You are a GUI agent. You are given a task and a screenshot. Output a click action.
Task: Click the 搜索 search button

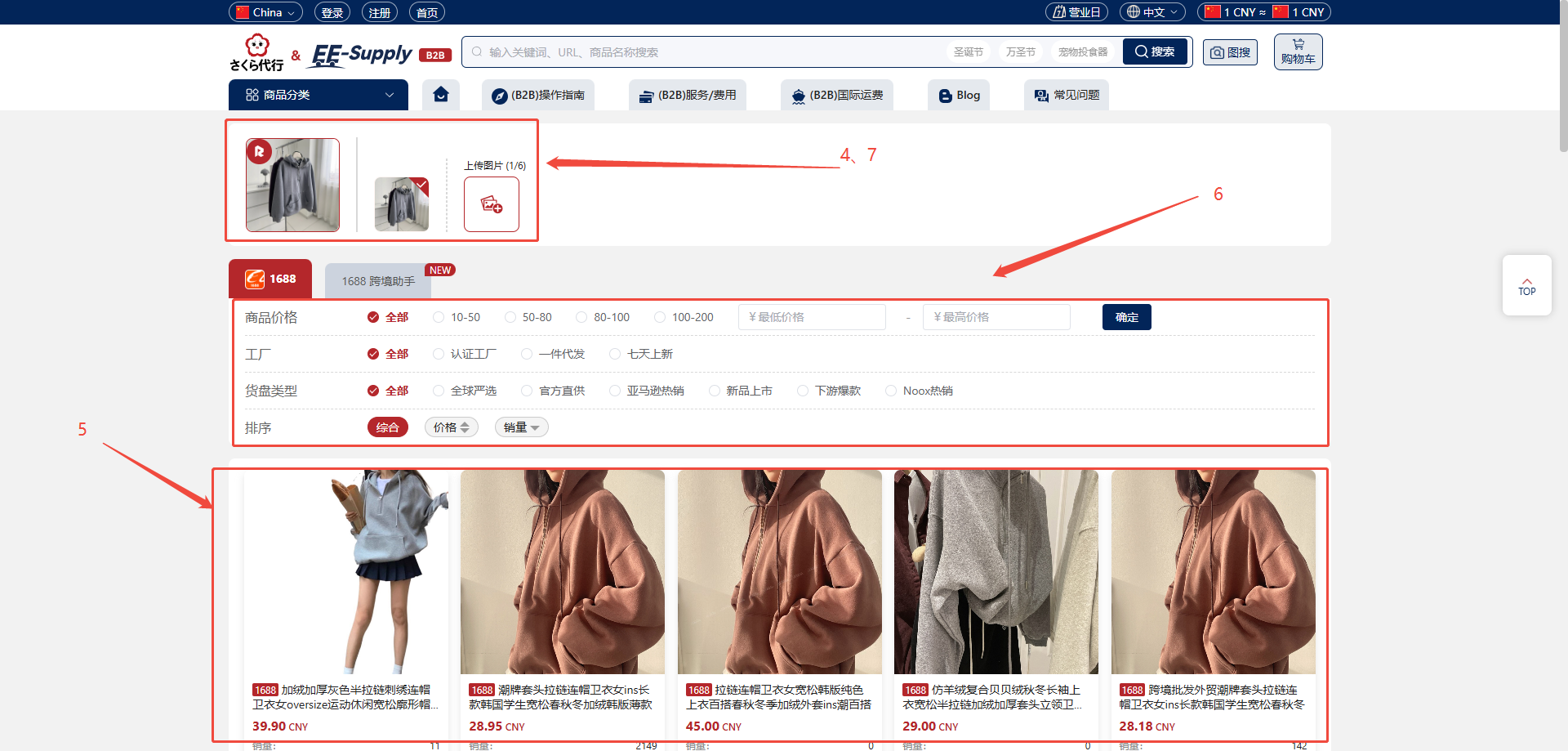(x=1155, y=51)
